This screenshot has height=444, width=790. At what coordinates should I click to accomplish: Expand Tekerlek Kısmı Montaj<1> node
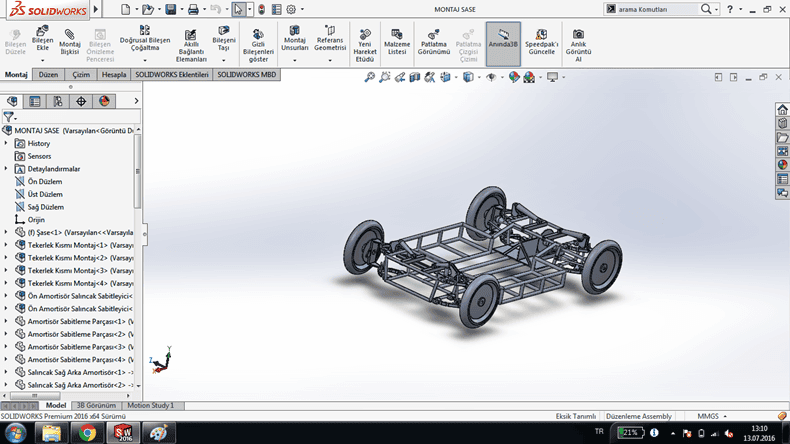[6, 245]
